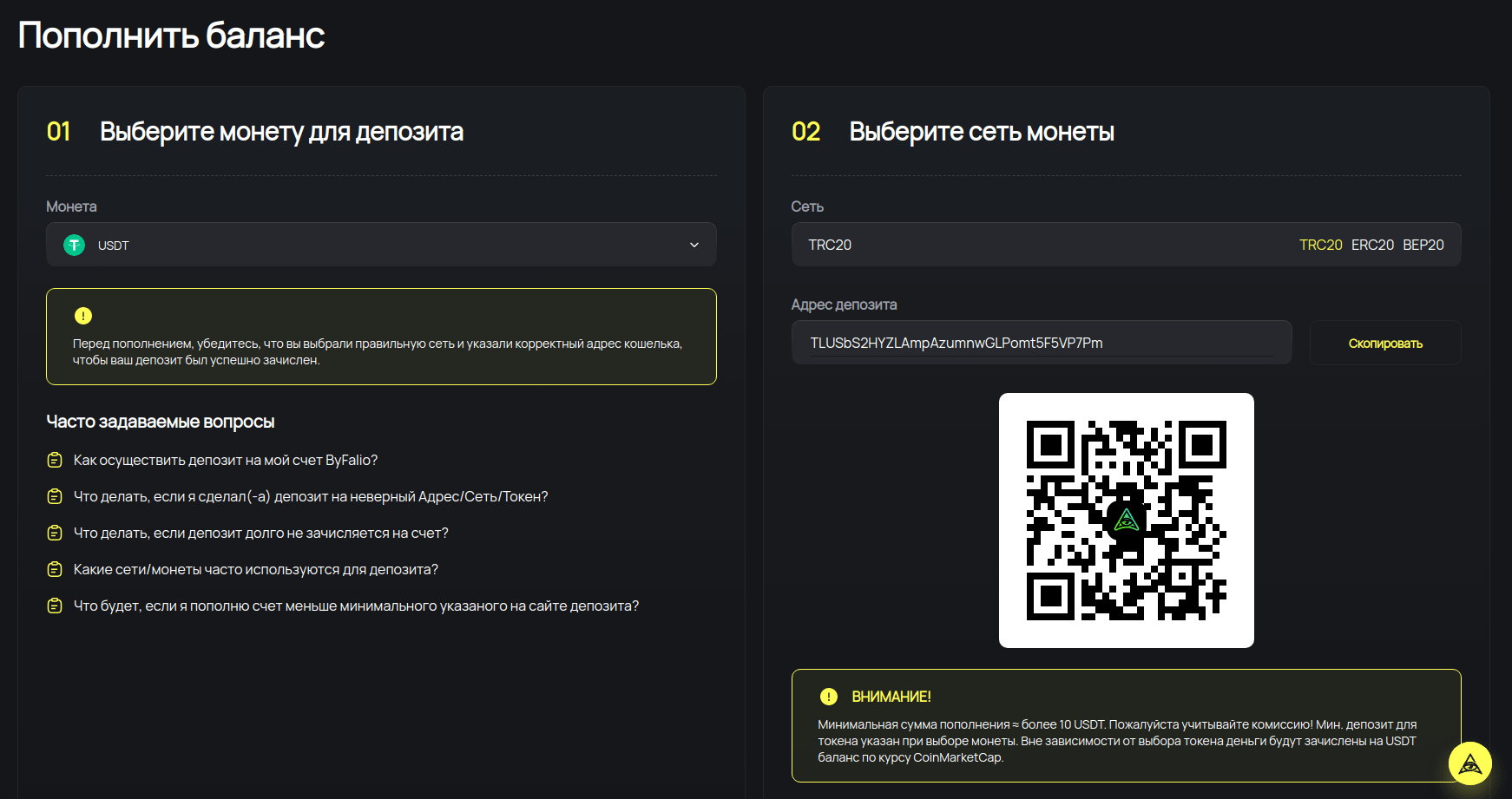This screenshot has width=1512, height=799.
Task: Click the note icon beside the wrong address question
Action: [x=55, y=496]
